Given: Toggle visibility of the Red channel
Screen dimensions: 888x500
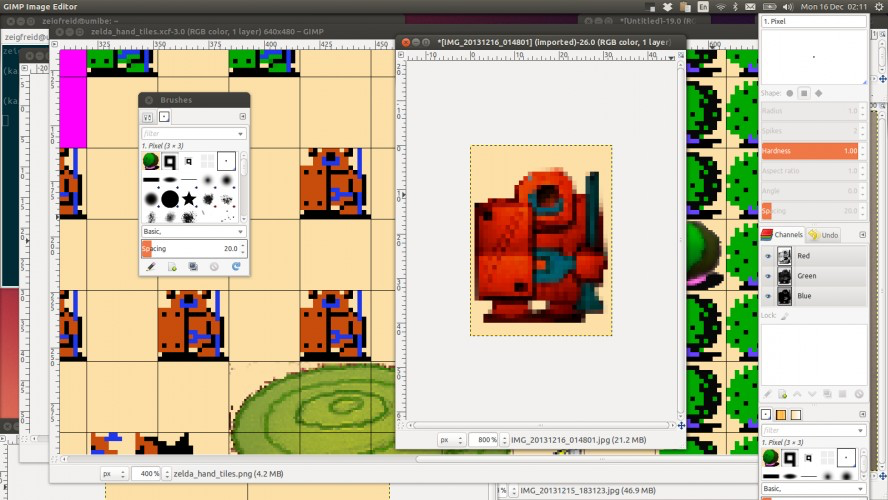Looking at the screenshot, I should click(x=768, y=256).
